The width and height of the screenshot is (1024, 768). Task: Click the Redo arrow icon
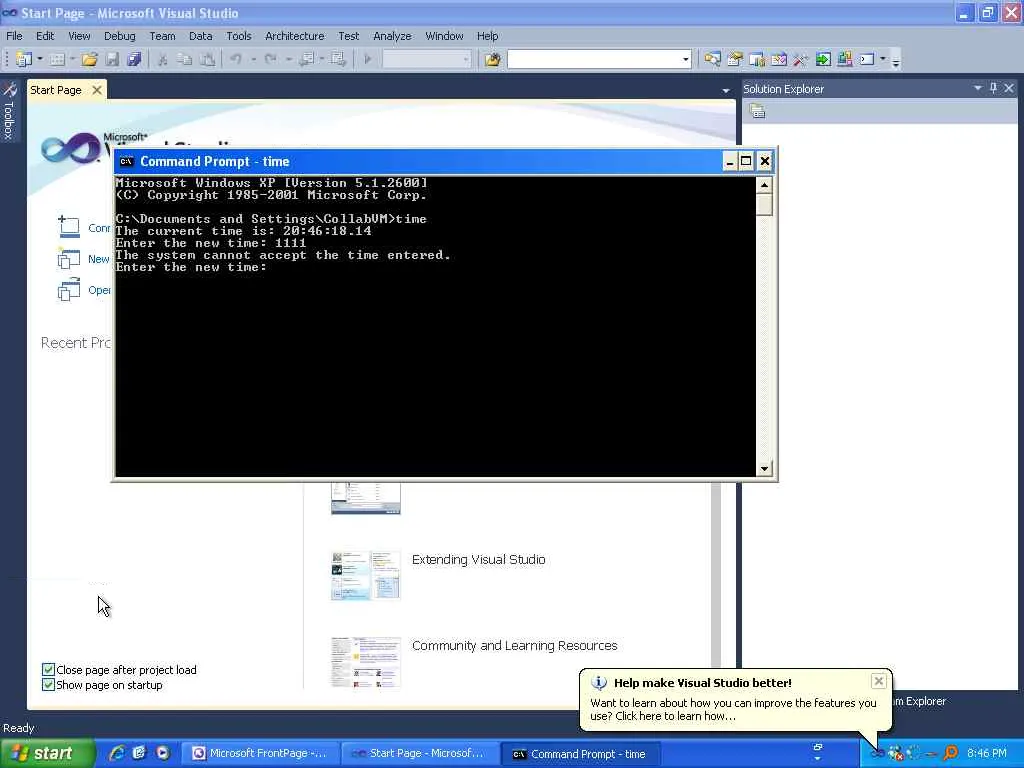point(270,59)
